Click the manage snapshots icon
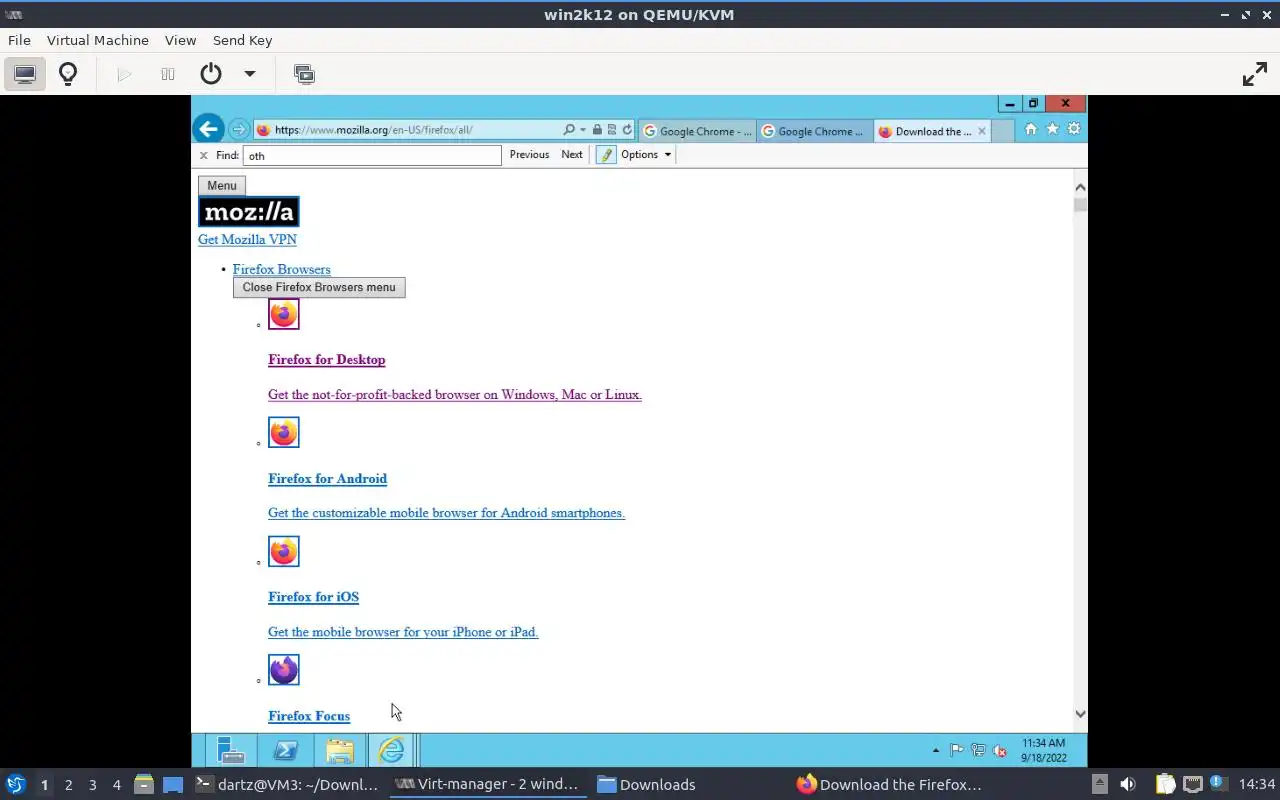Image resolution: width=1280 pixels, height=800 pixels. [304, 74]
